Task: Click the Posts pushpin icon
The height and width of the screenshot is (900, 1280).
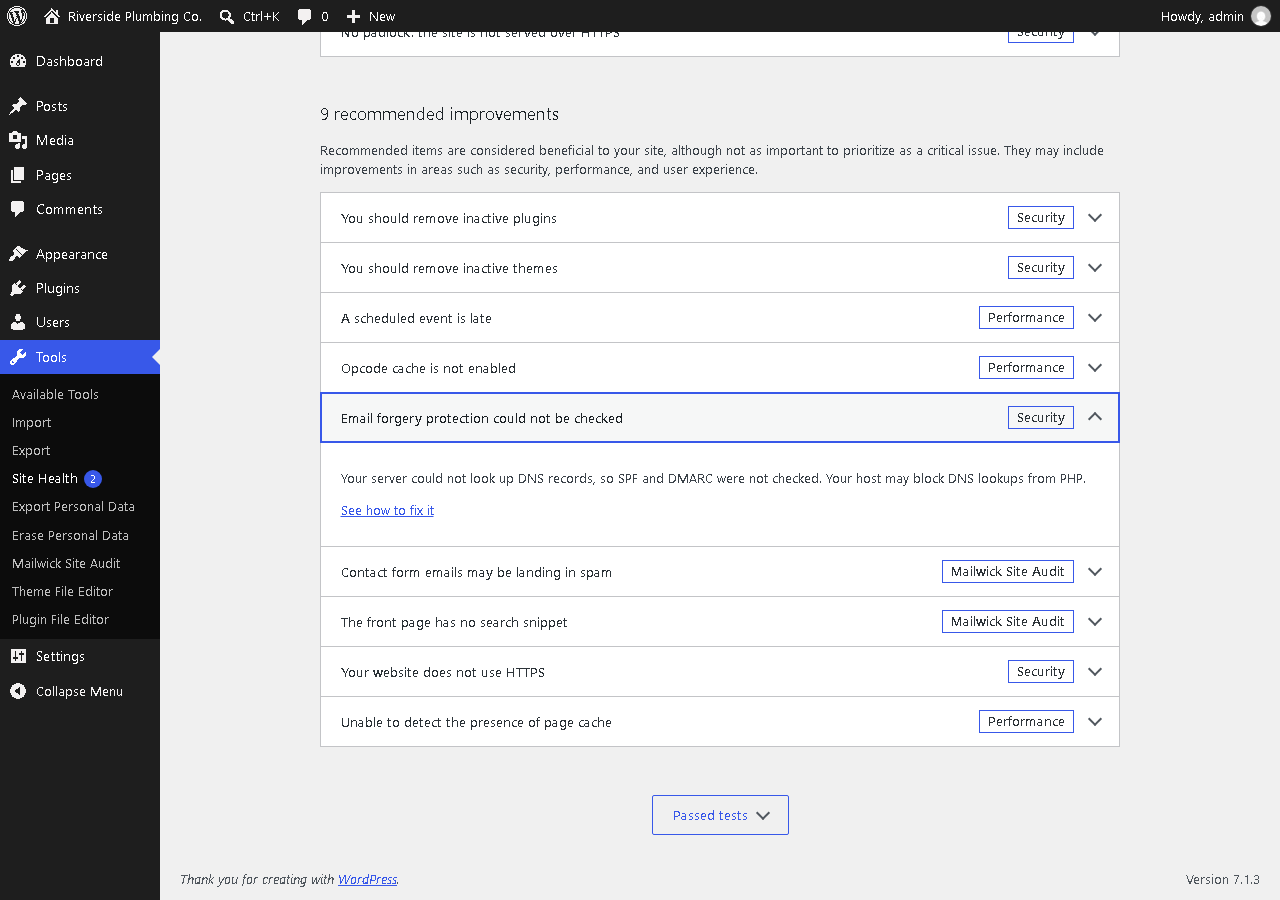Action: click(18, 106)
